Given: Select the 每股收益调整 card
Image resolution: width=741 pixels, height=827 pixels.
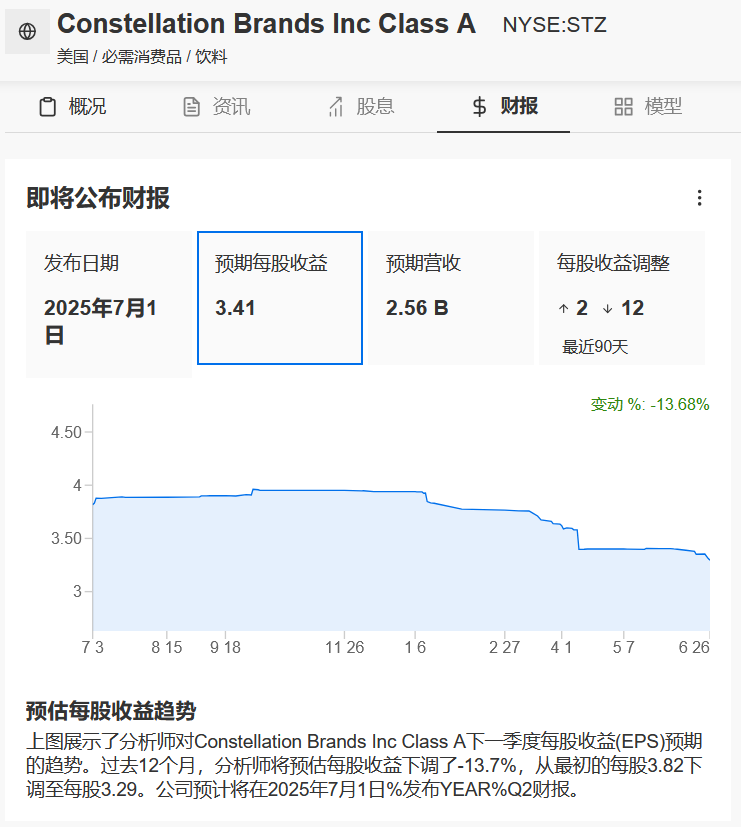Looking at the screenshot, I should click(622, 298).
